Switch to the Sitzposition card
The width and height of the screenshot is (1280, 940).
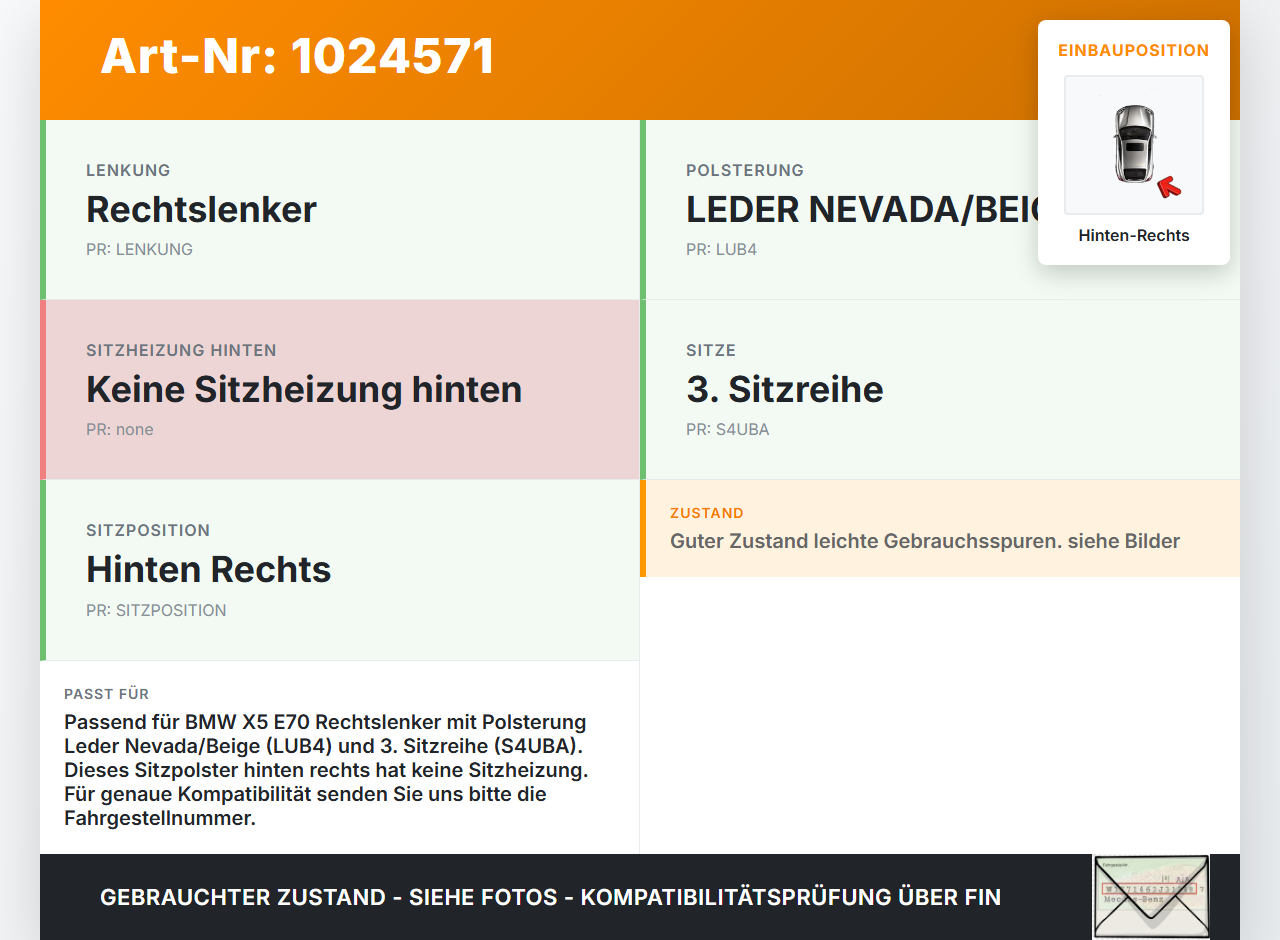pyautogui.click(x=340, y=569)
